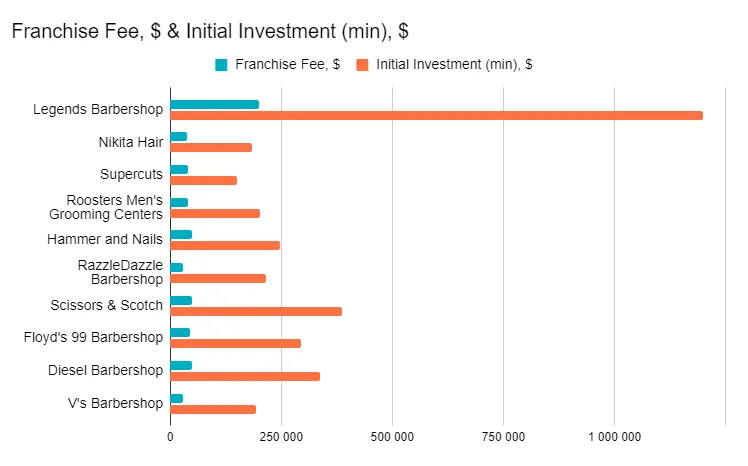Click Floyd's 99 Barbershop orange bar
Screen dimensions: 748x466
pos(235,343)
